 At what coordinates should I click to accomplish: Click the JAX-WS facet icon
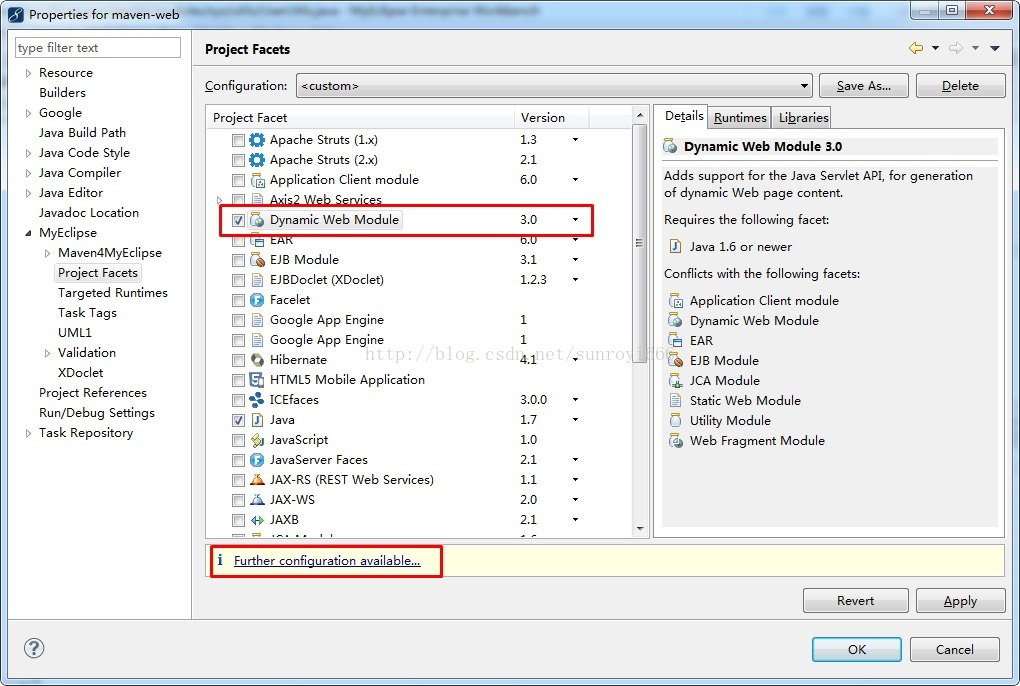click(x=258, y=500)
